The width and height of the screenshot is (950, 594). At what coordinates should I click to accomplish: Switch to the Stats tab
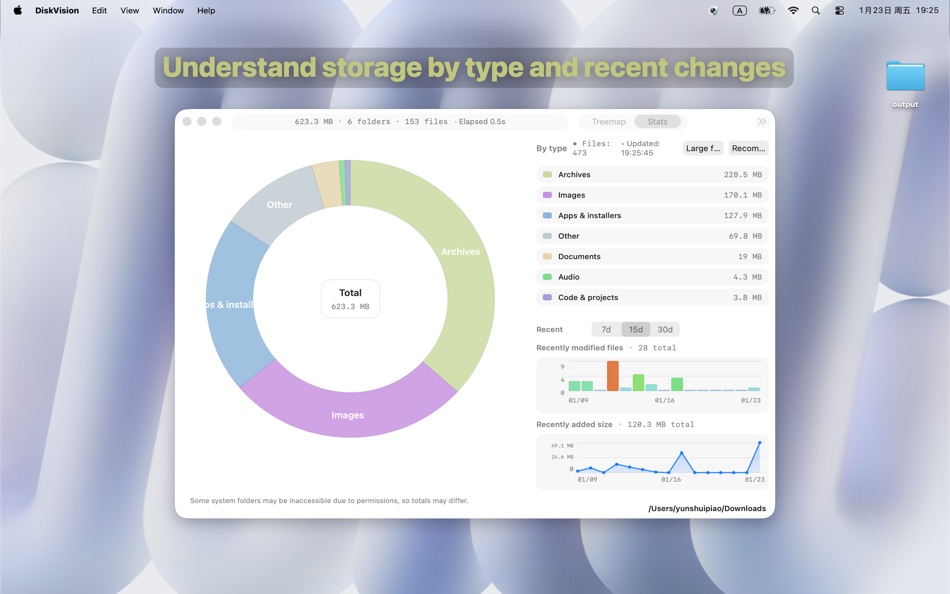[658, 121]
